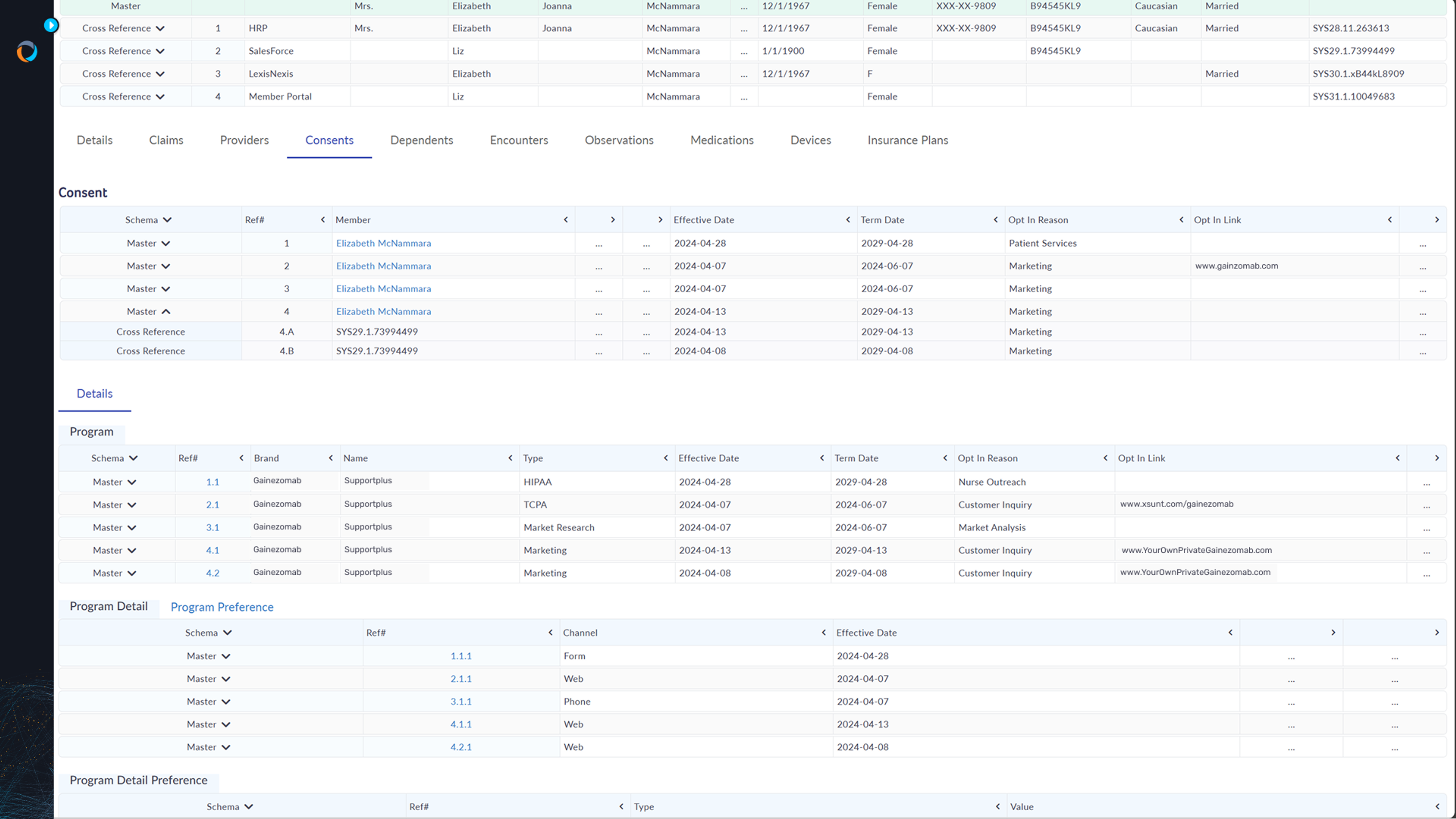This screenshot has height=819, width=1456.
Task: Collapse Term Date column in Consent table
Action: (x=995, y=219)
